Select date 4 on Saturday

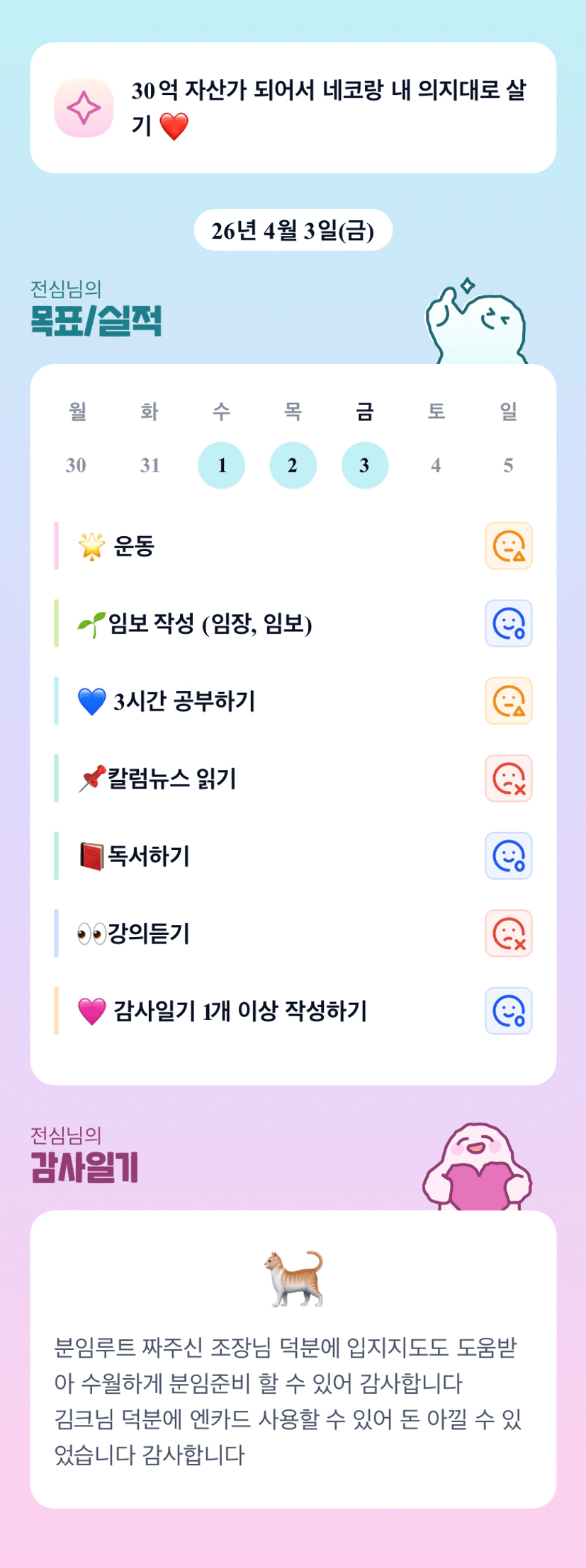pyautogui.click(x=436, y=465)
